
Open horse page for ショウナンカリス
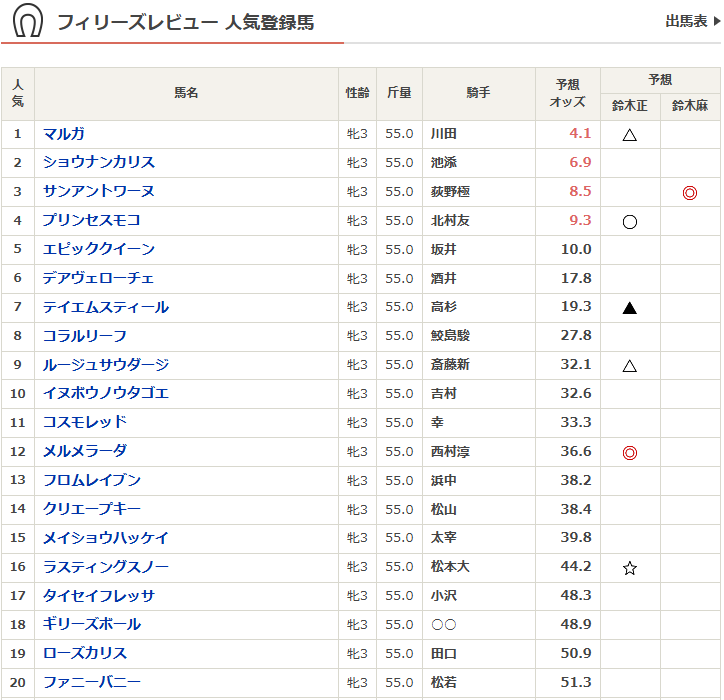pos(99,162)
